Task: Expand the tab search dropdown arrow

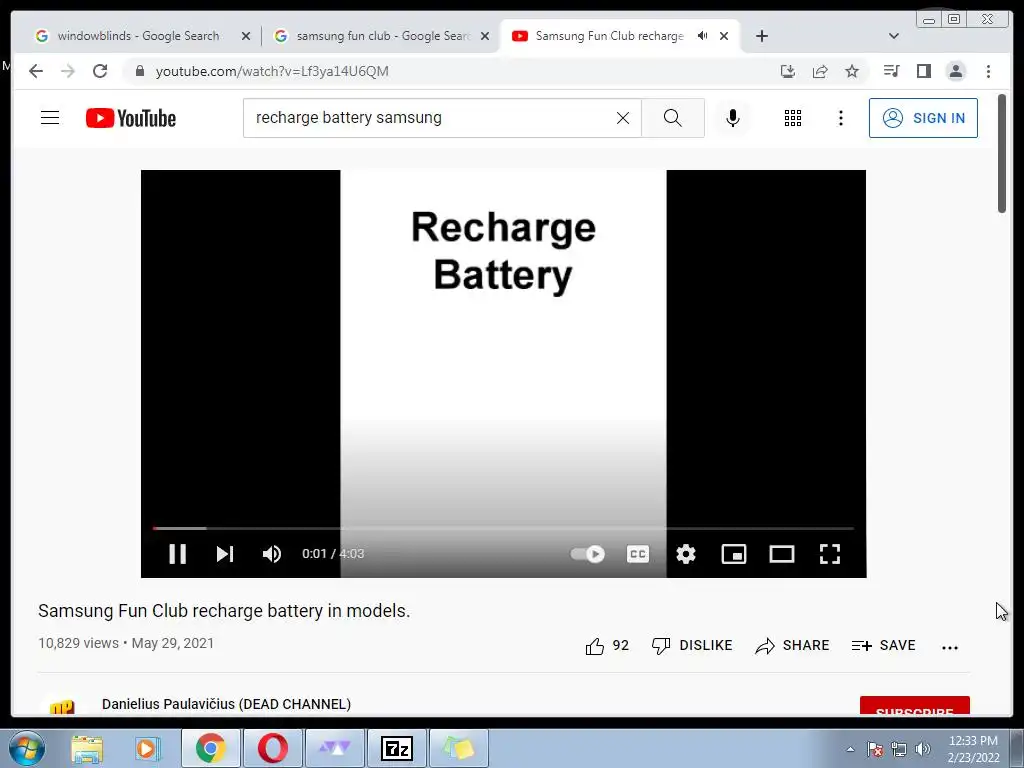Action: pyautogui.click(x=894, y=36)
